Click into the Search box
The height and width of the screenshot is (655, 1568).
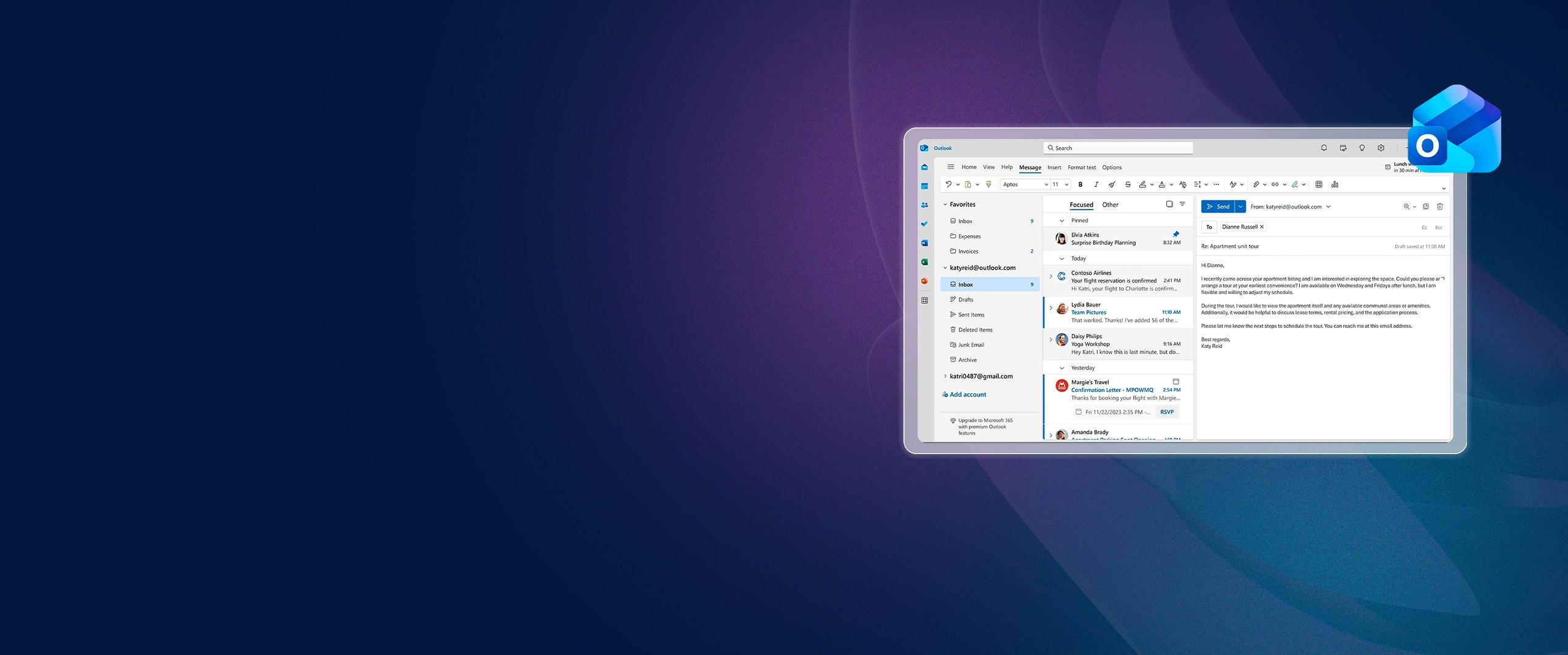coord(1118,148)
